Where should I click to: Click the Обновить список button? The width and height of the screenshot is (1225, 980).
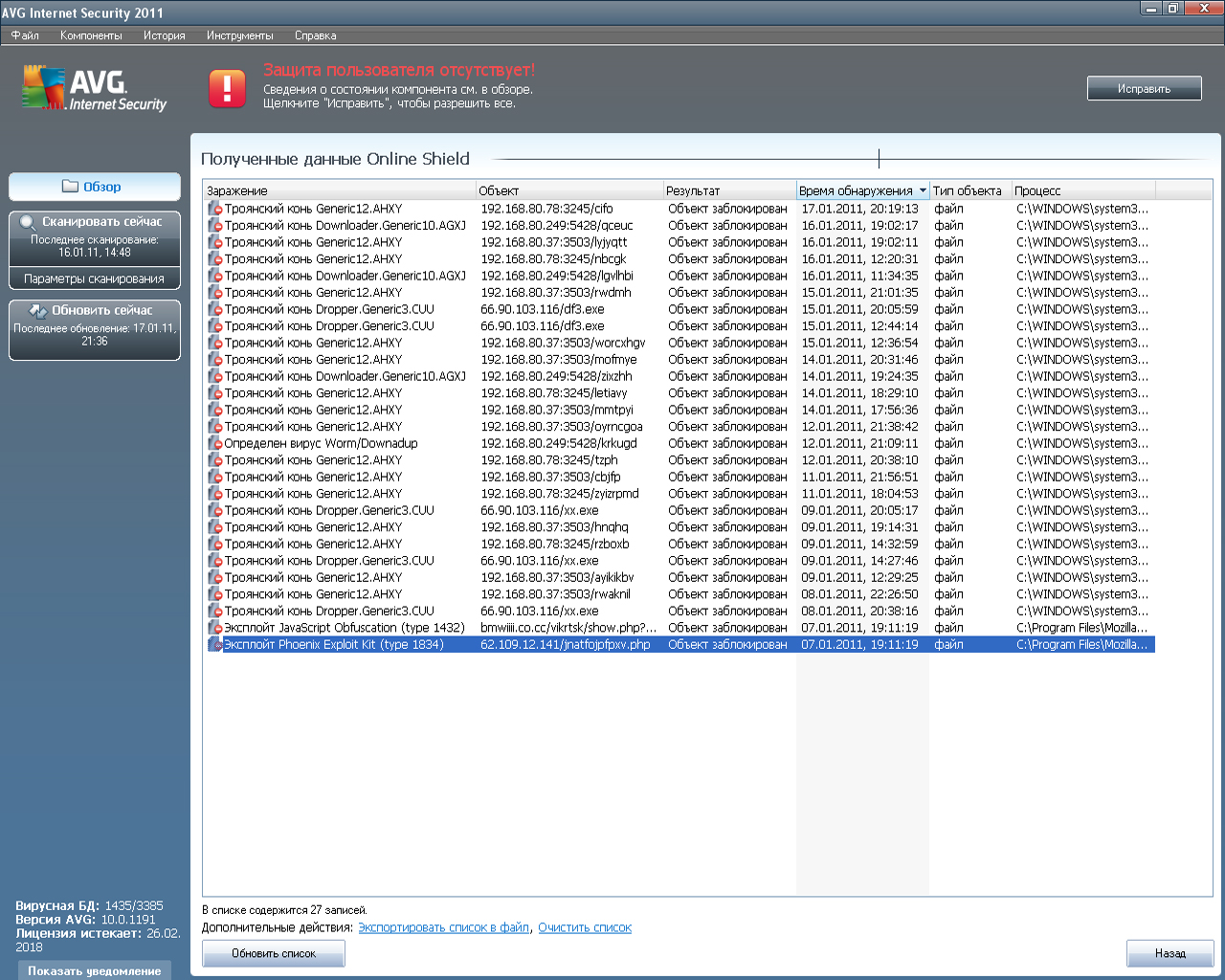click(x=274, y=953)
